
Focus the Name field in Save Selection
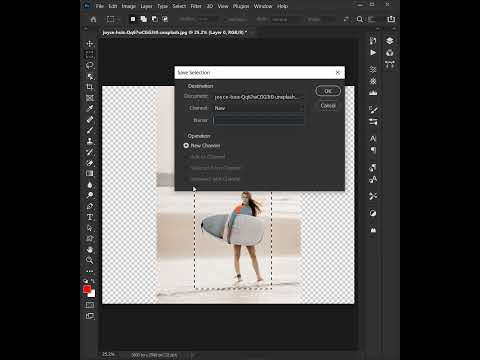coord(258,120)
